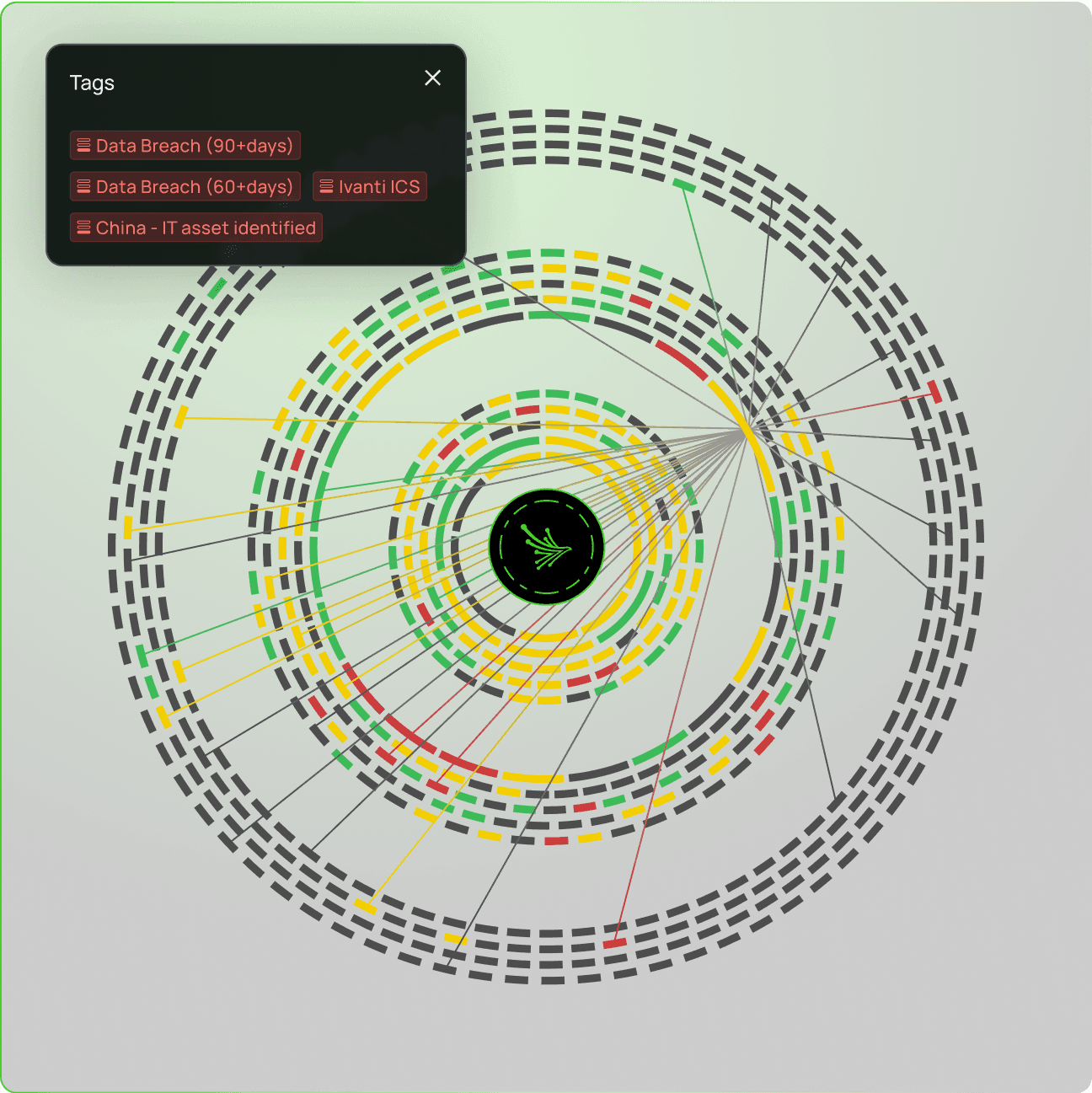This screenshot has height=1093, width=1092.
Task: Click the stack icon in Data Breach (90+days)
Action: 84,146
